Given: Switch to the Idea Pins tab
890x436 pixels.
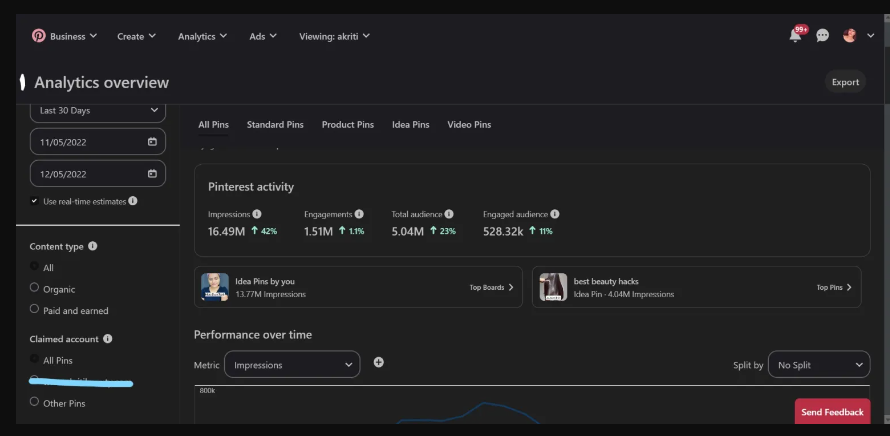Looking at the screenshot, I should 411,125.
